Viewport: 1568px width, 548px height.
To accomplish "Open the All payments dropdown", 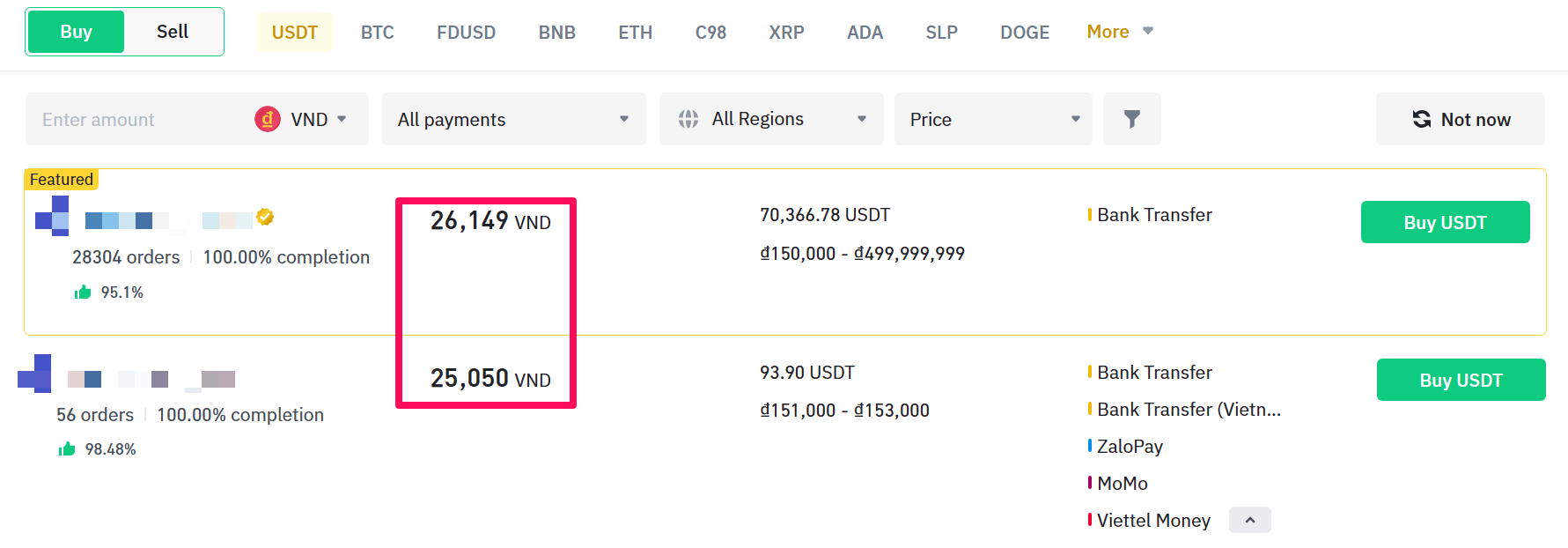I will tap(513, 119).
